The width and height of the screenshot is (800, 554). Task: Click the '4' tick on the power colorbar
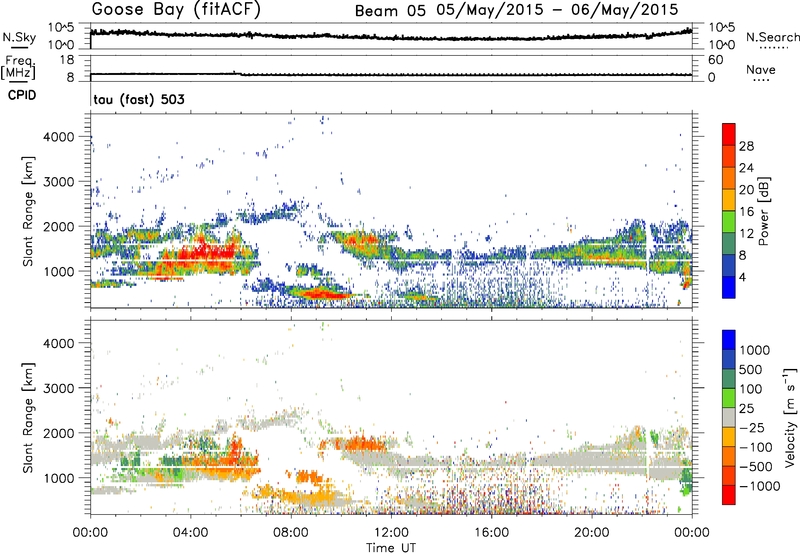[x=743, y=278]
